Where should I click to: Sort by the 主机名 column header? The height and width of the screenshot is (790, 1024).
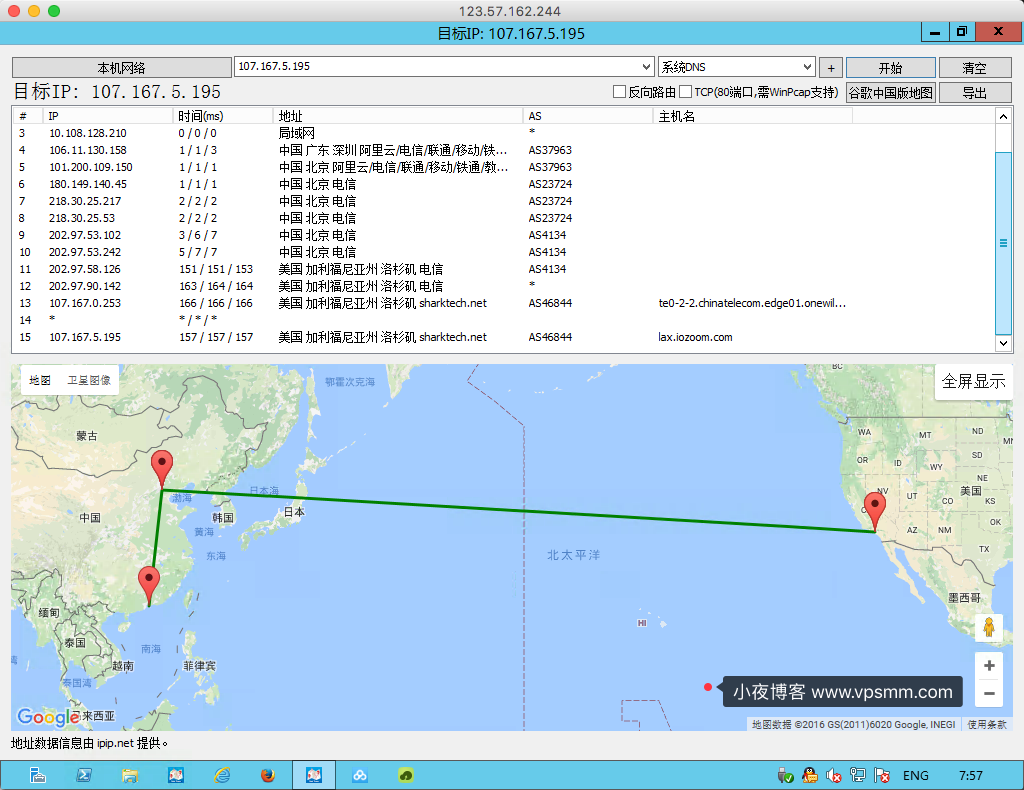point(752,116)
